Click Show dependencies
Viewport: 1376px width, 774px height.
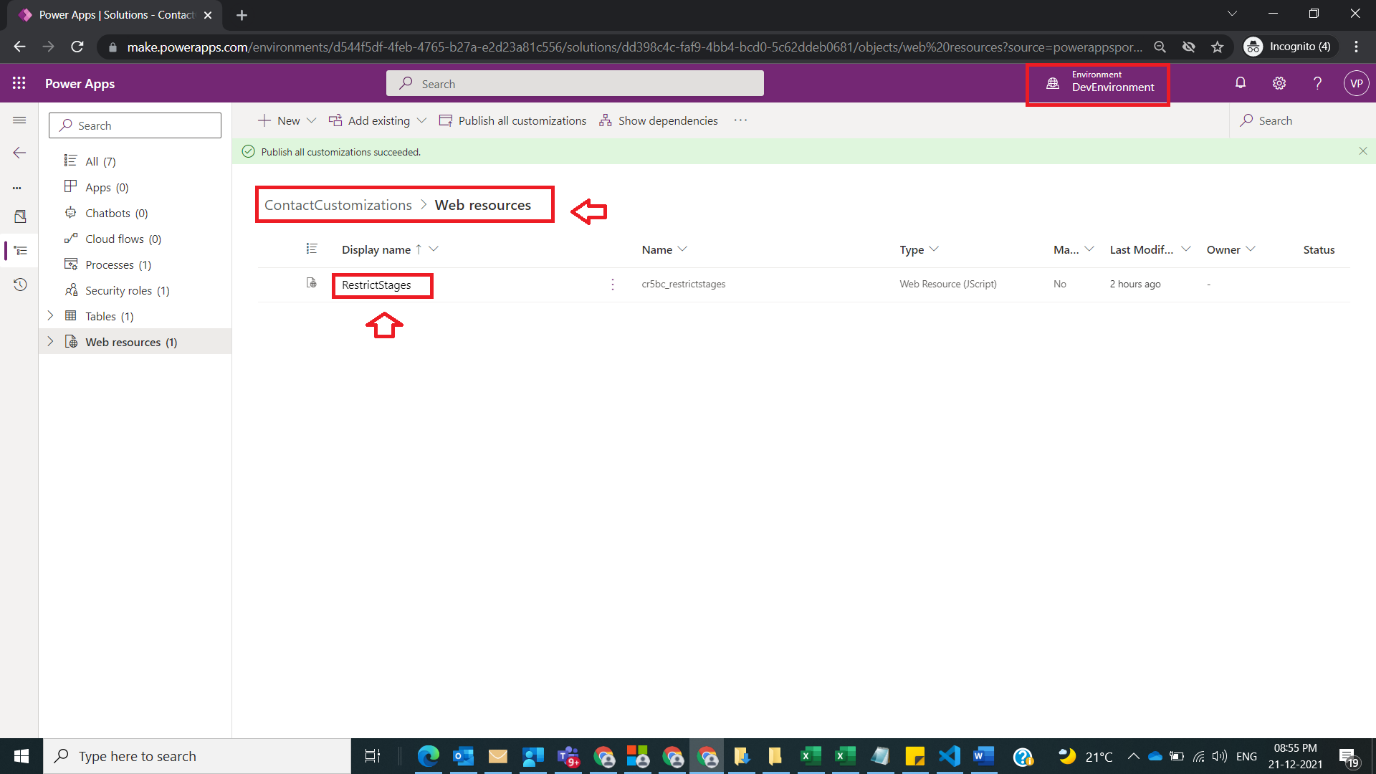coord(659,120)
